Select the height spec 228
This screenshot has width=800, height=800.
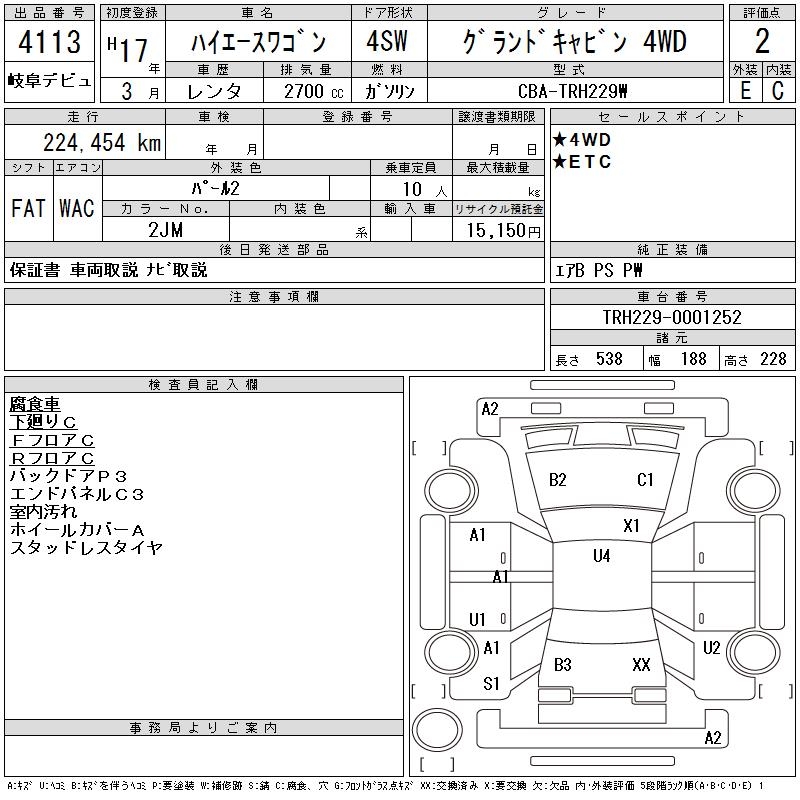tap(773, 359)
